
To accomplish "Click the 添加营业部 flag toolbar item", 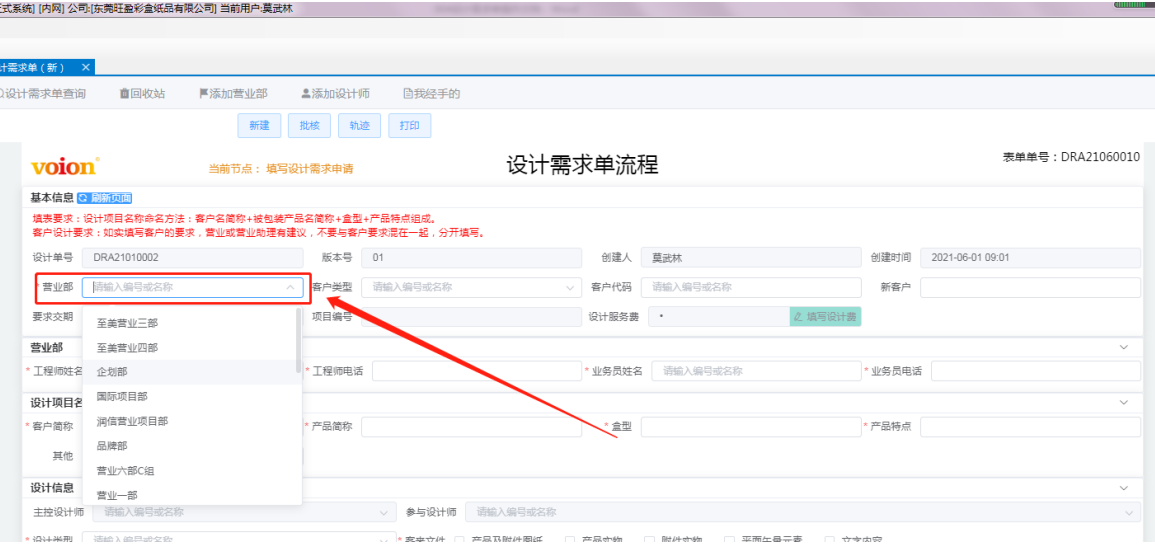I will (233, 93).
